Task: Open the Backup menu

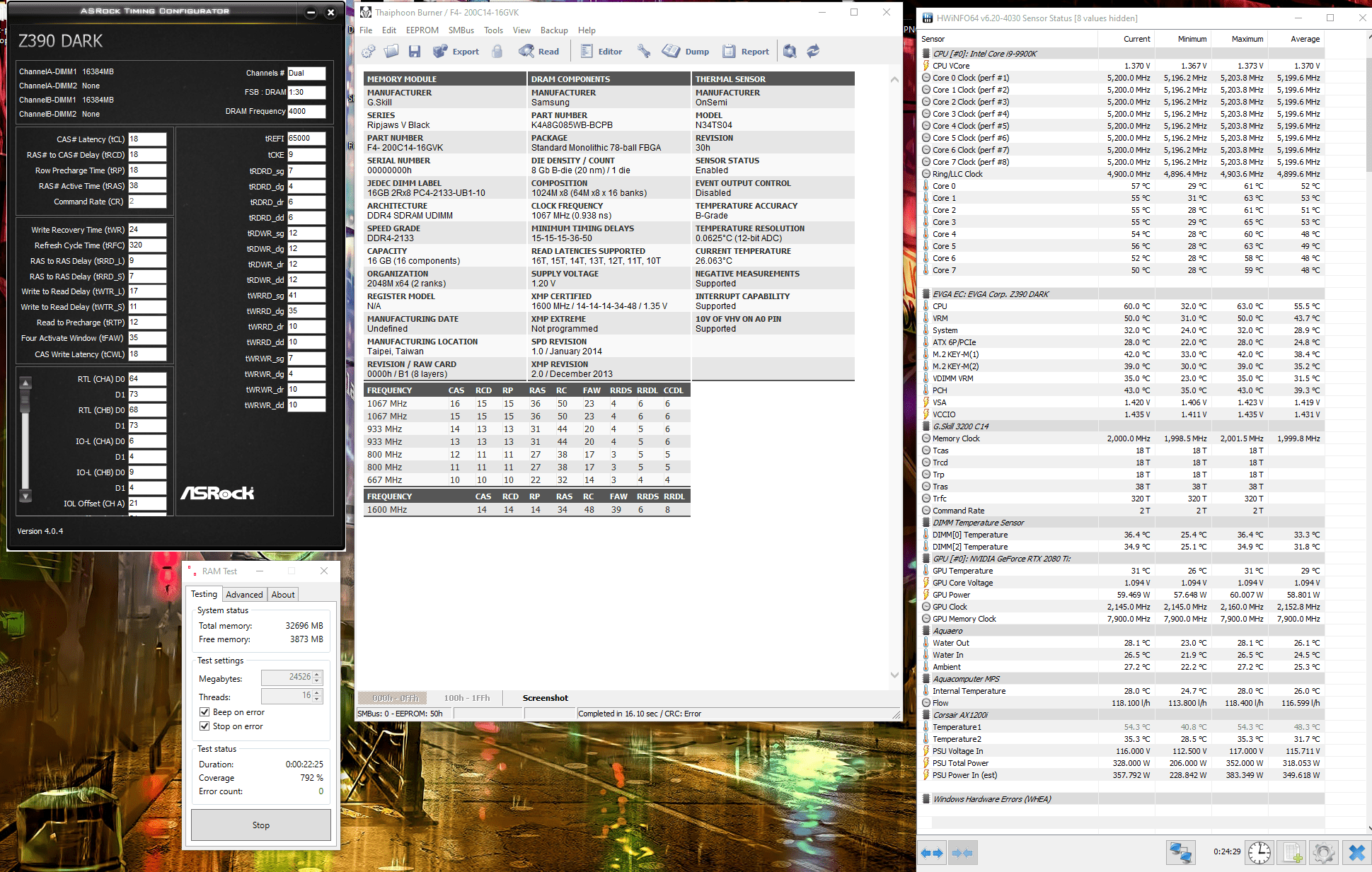Action: (554, 30)
